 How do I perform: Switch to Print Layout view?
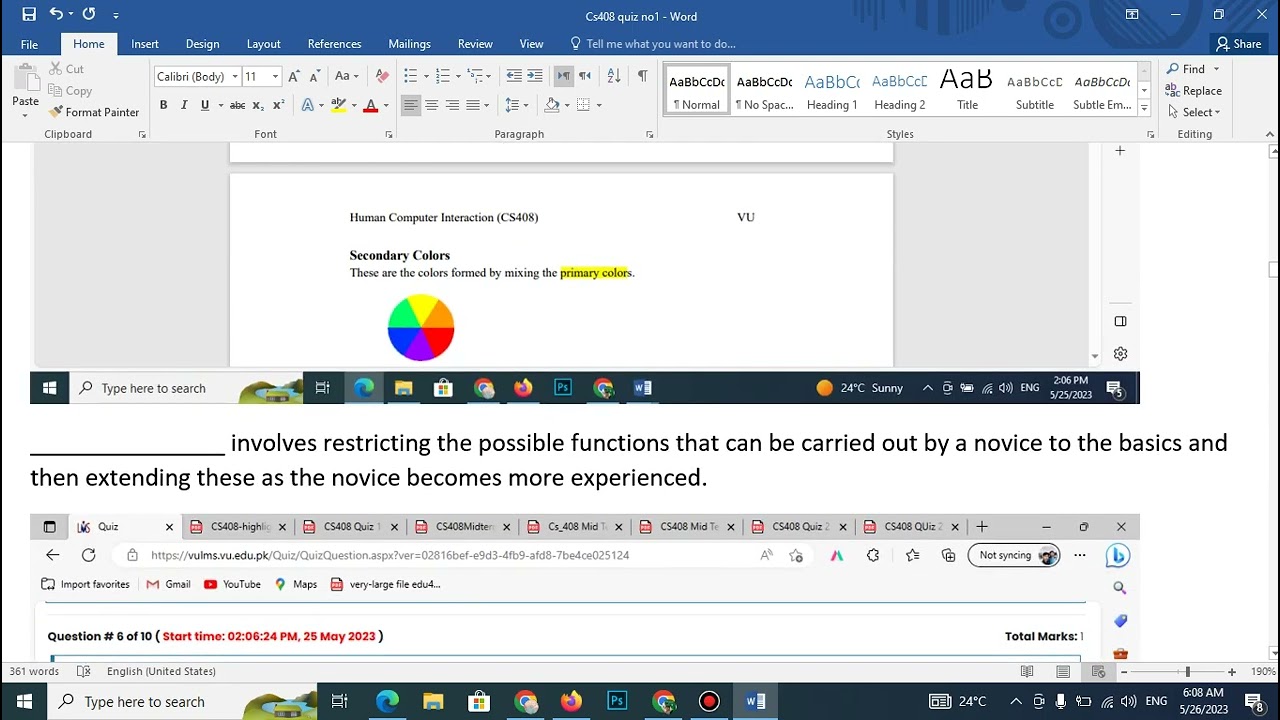click(x=1063, y=671)
